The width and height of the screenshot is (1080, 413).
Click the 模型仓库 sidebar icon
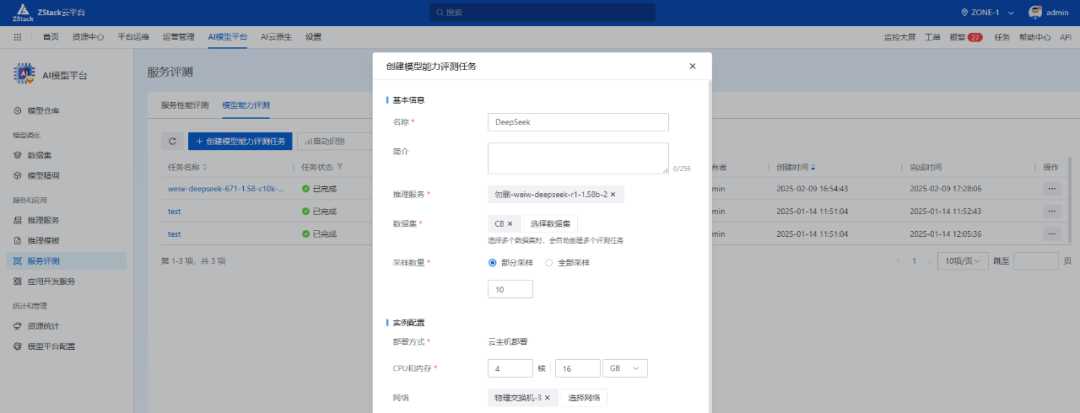(x=18, y=110)
